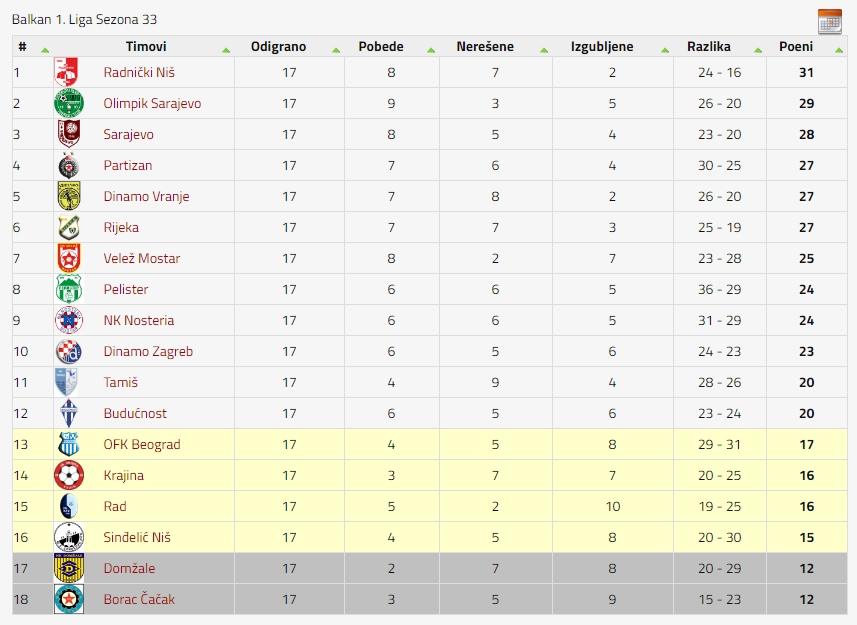Open the calendar icon at top right
Image resolution: width=857 pixels, height=625 pixels.
pos(830,21)
